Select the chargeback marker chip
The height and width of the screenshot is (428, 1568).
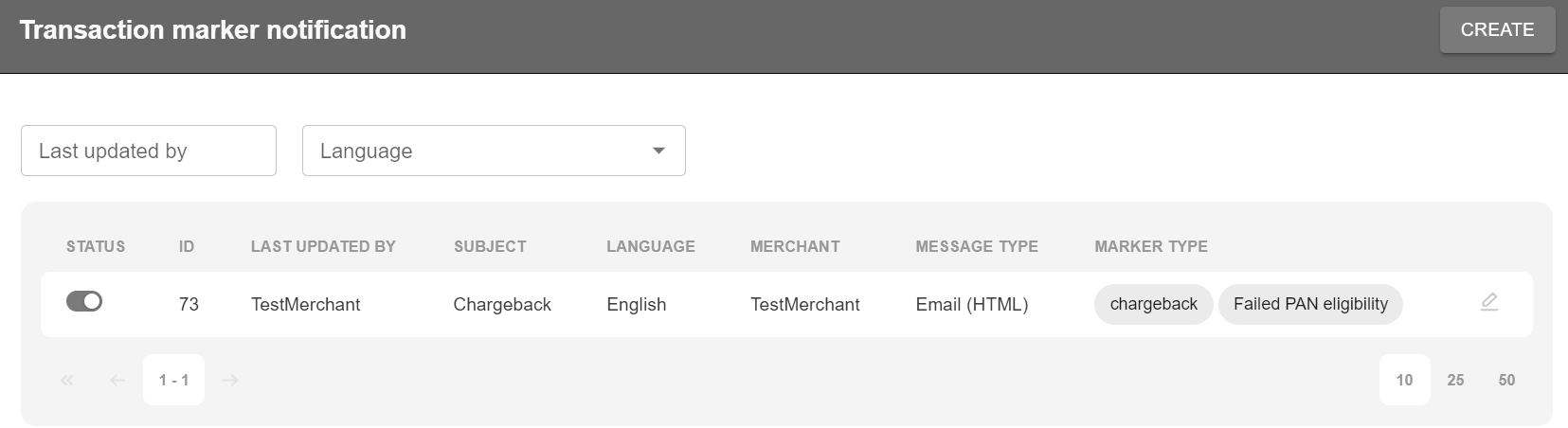pyautogui.click(x=1153, y=304)
